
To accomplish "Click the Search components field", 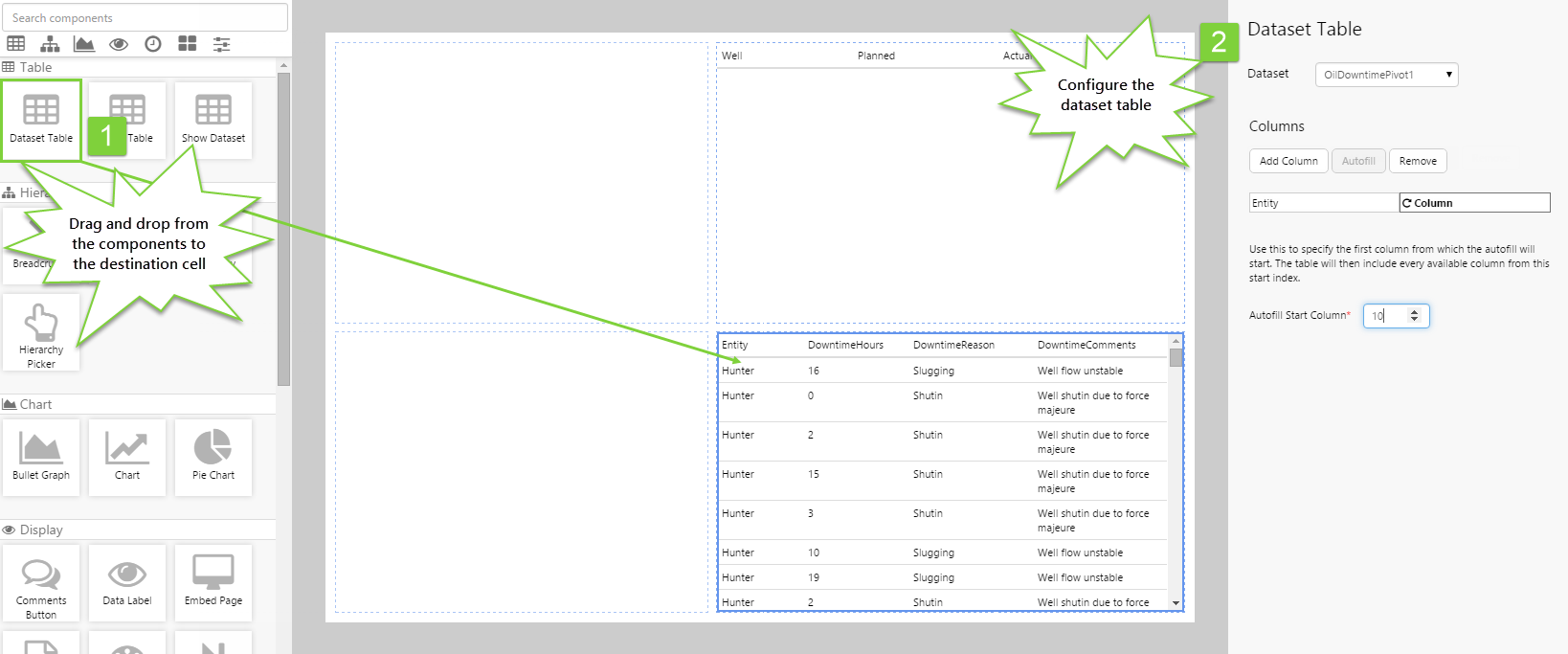I will (145, 17).
